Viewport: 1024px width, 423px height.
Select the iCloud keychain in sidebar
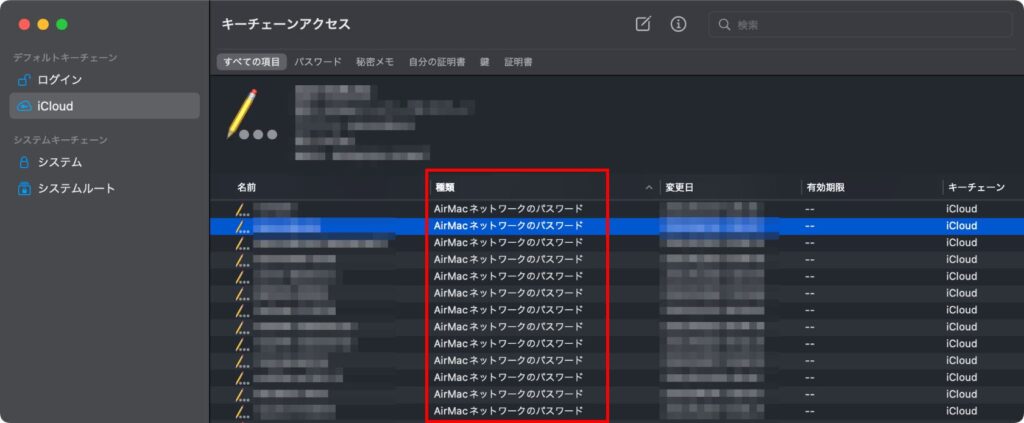coord(55,106)
